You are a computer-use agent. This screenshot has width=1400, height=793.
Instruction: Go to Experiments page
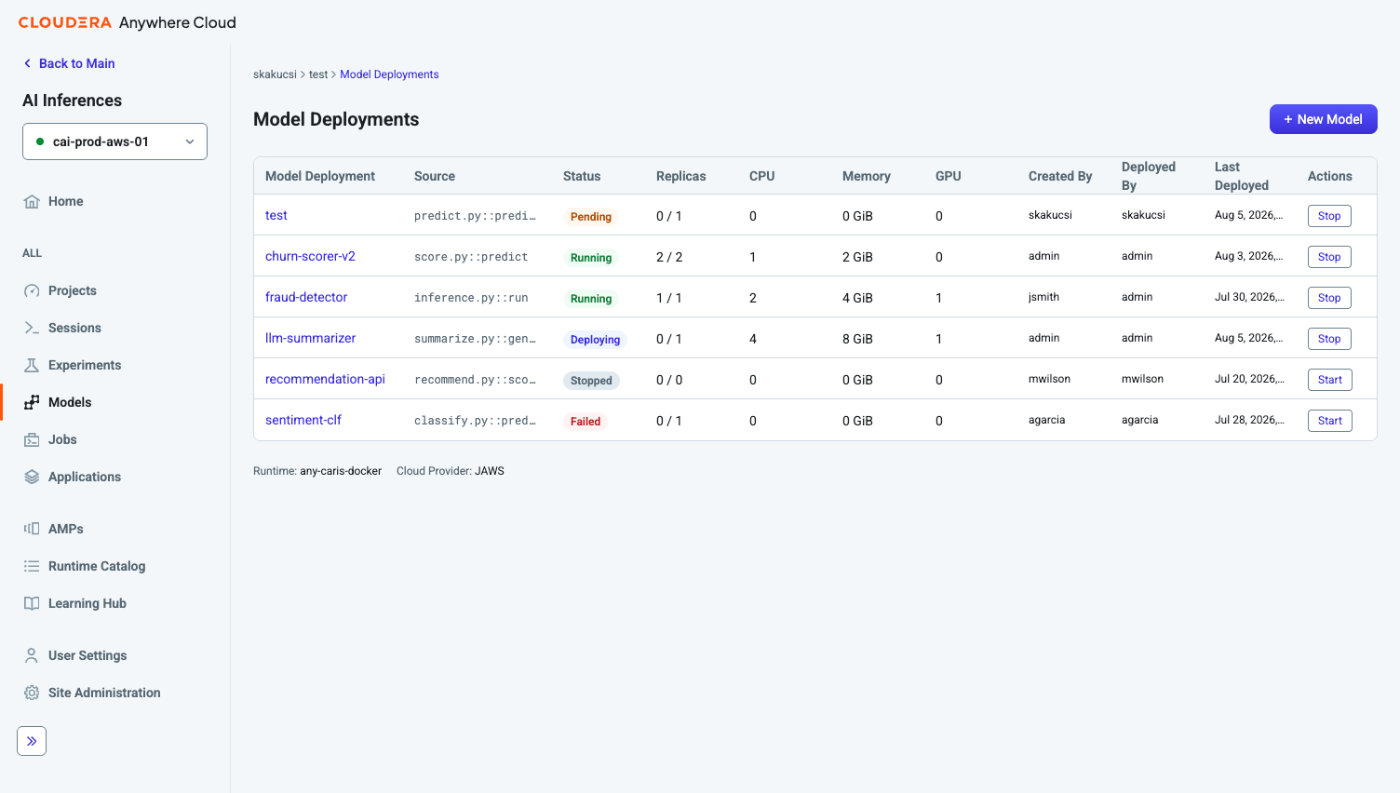pyautogui.click(x=84, y=365)
